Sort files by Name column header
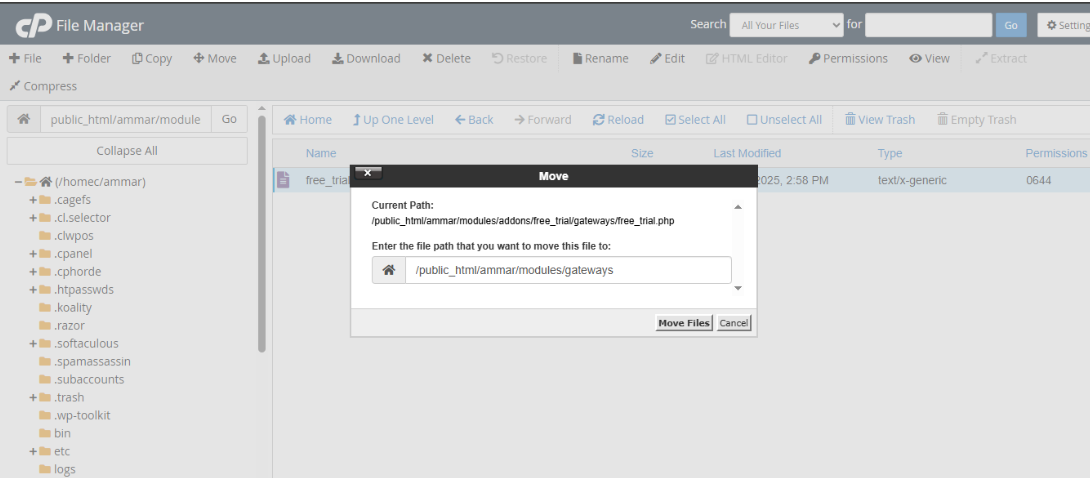This screenshot has height=478, width=1092. pyautogui.click(x=321, y=153)
